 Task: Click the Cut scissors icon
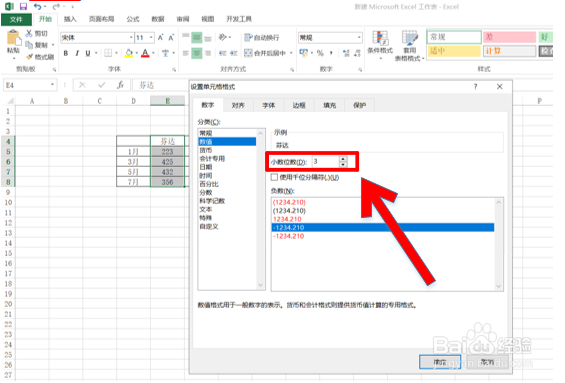29,34
